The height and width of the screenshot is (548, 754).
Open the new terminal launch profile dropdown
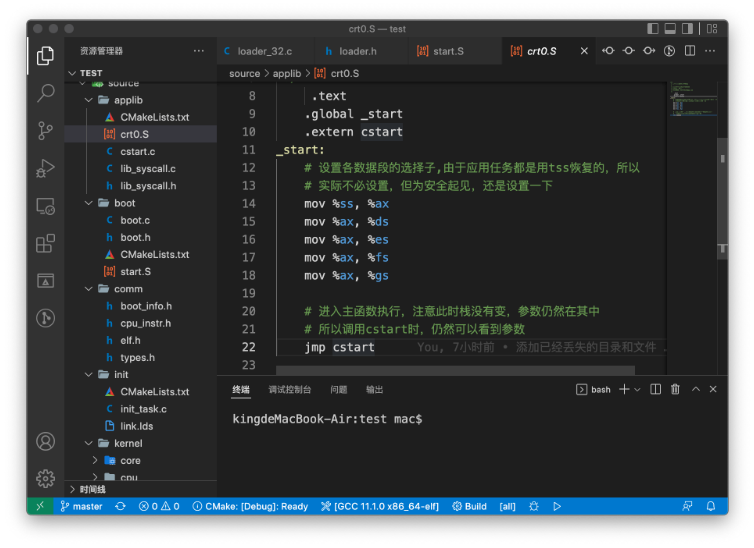637,389
